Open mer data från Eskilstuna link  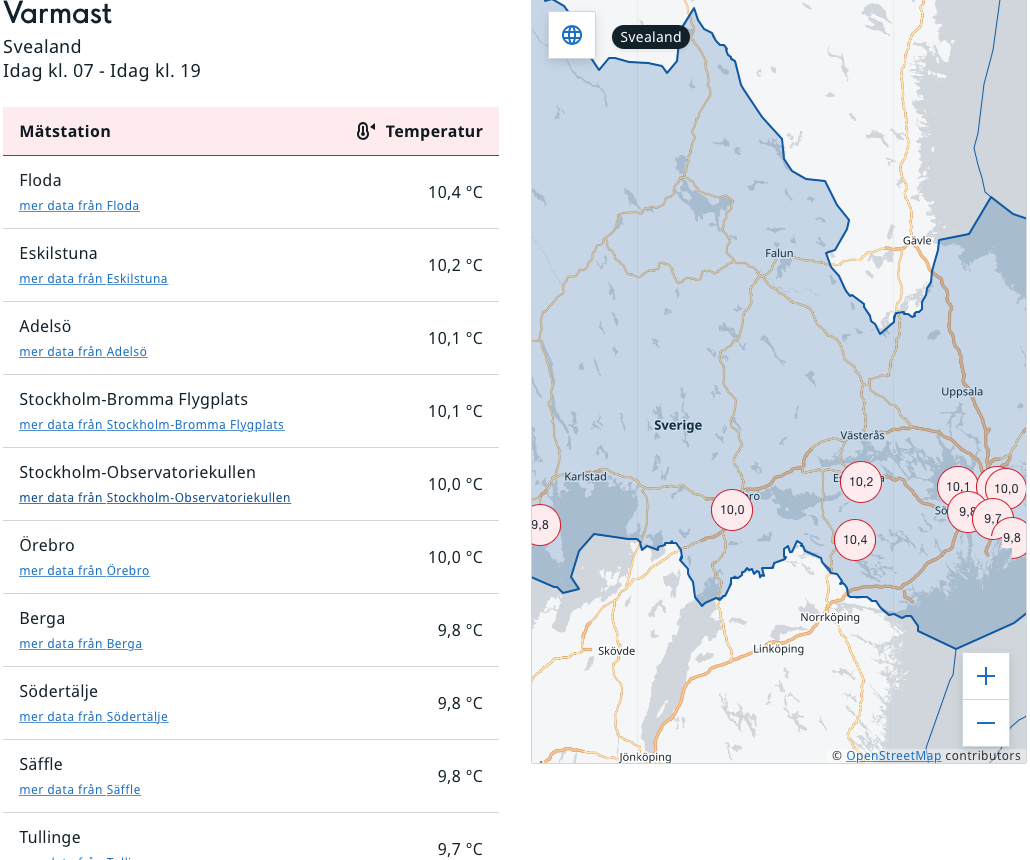(x=93, y=279)
